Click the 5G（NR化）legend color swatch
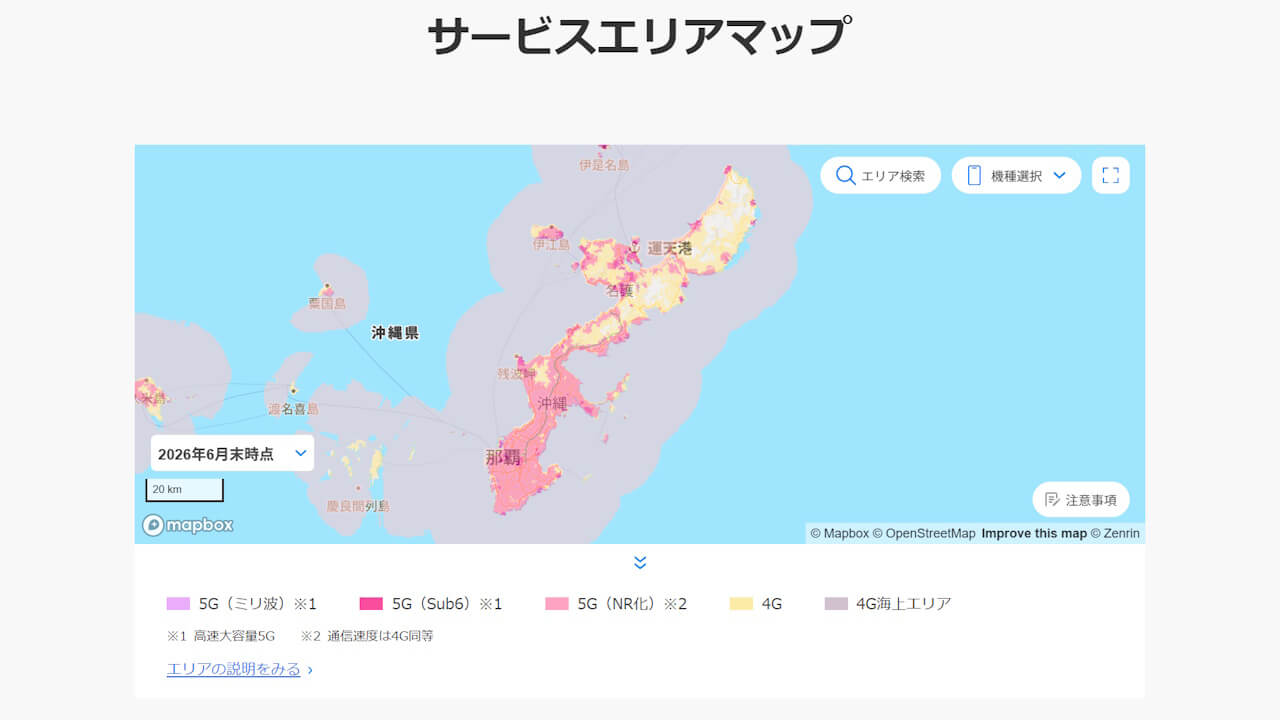 click(557, 604)
